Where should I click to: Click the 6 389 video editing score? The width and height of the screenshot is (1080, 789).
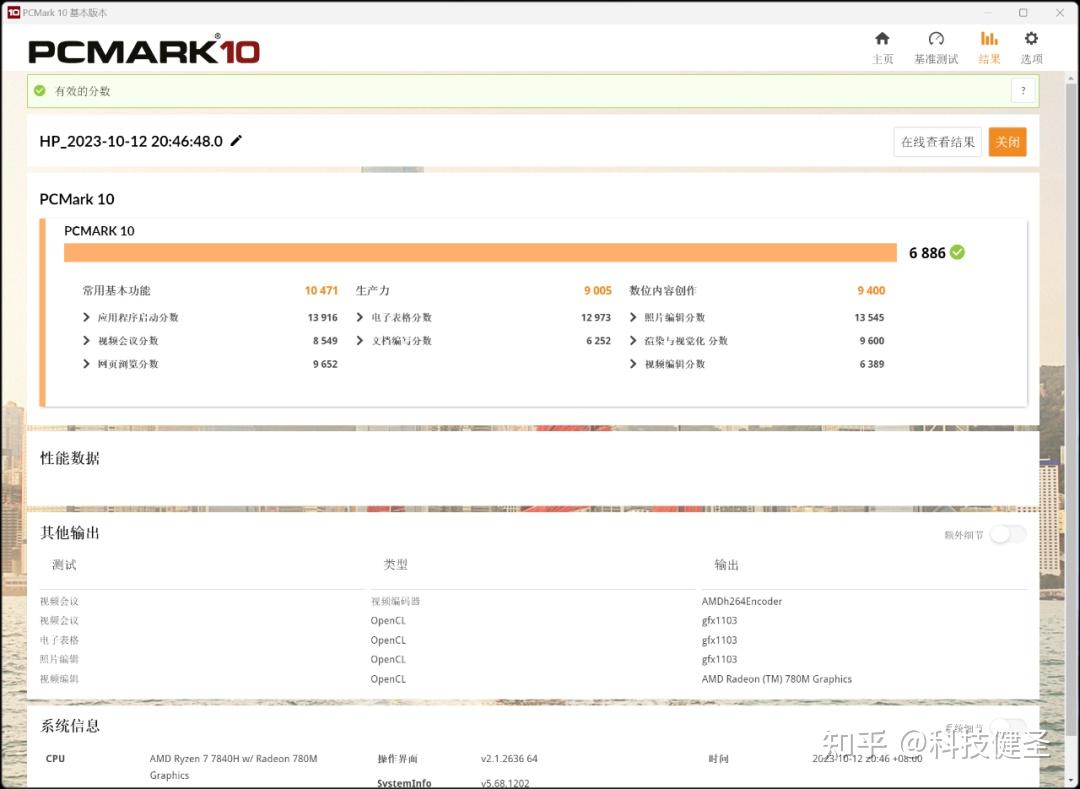click(x=871, y=364)
